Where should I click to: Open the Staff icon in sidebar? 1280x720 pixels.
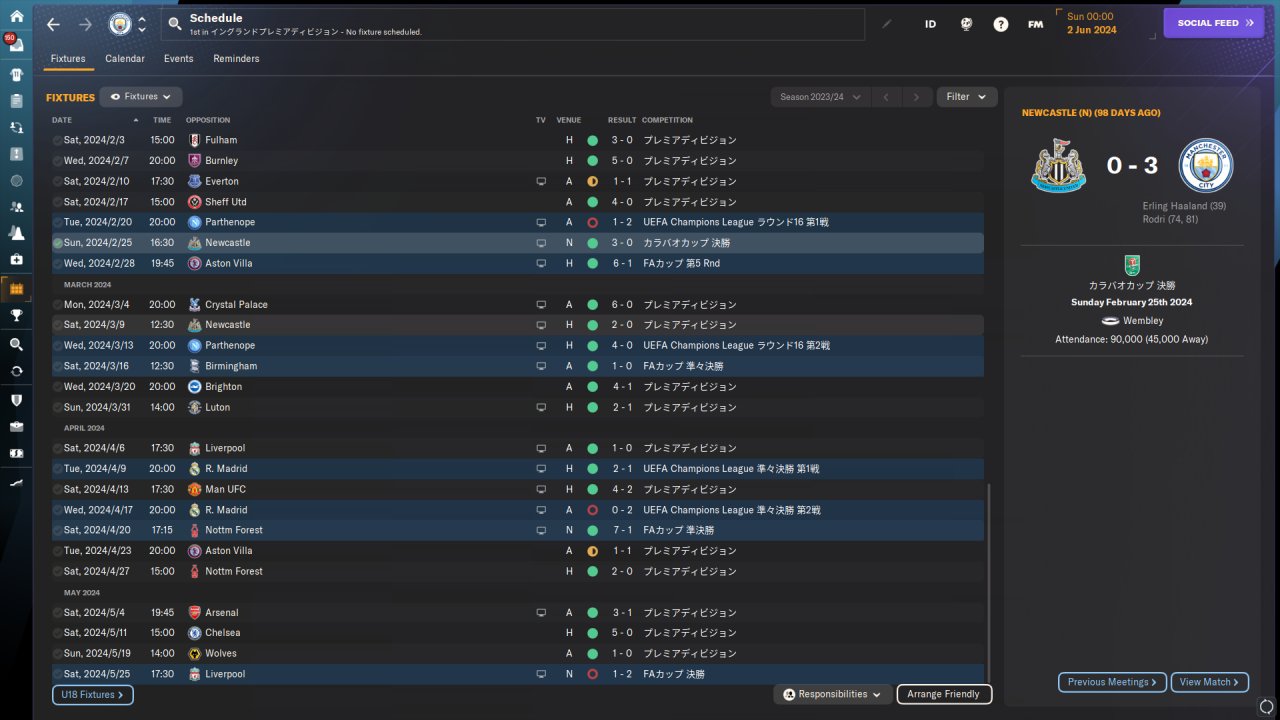16,207
